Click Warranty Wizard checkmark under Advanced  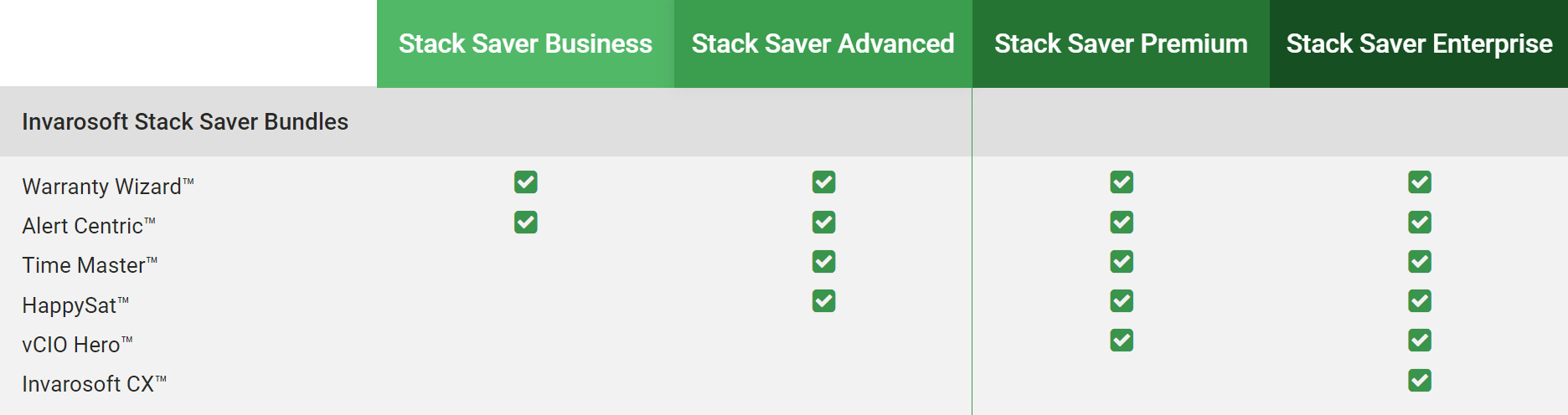[x=823, y=182]
